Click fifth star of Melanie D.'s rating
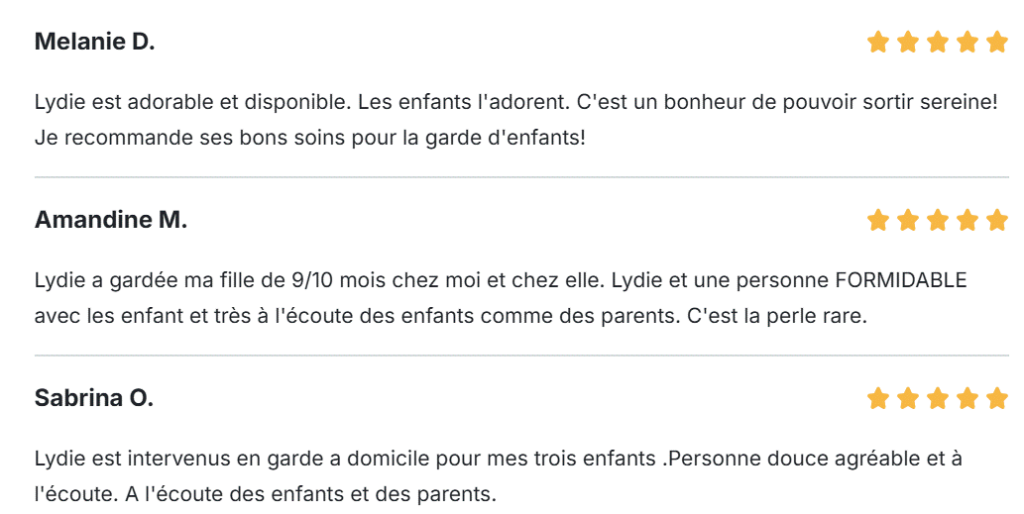1024x514 pixels. click(997, 42)
